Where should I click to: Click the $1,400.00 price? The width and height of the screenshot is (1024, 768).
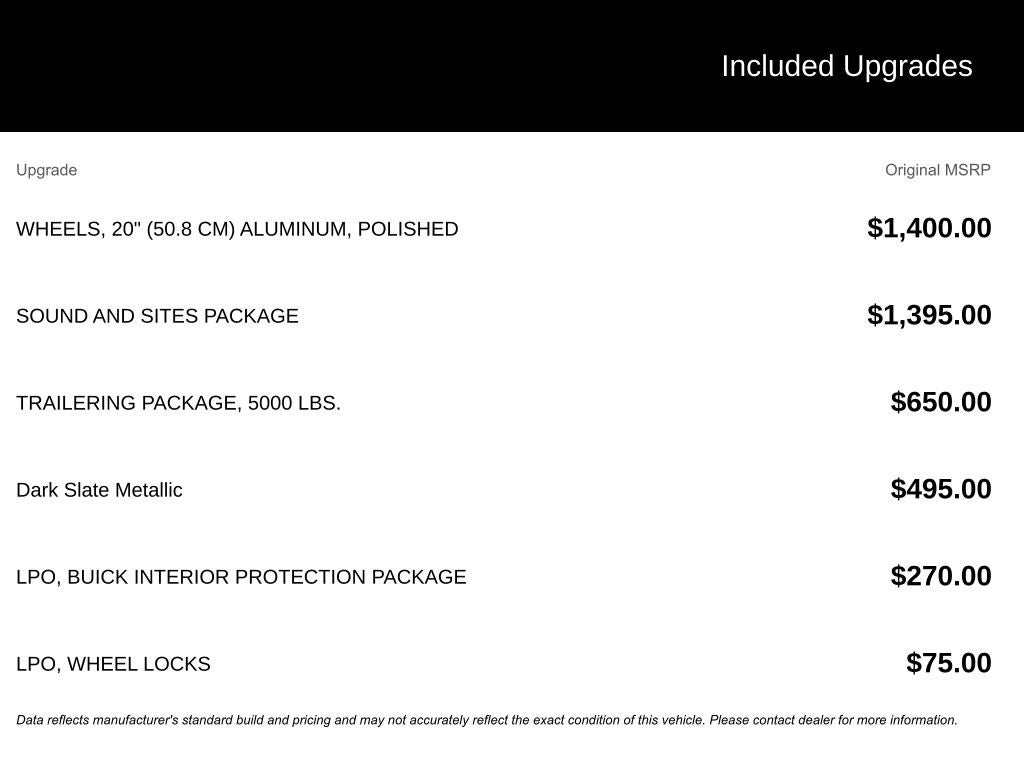(x=929, y=228)
